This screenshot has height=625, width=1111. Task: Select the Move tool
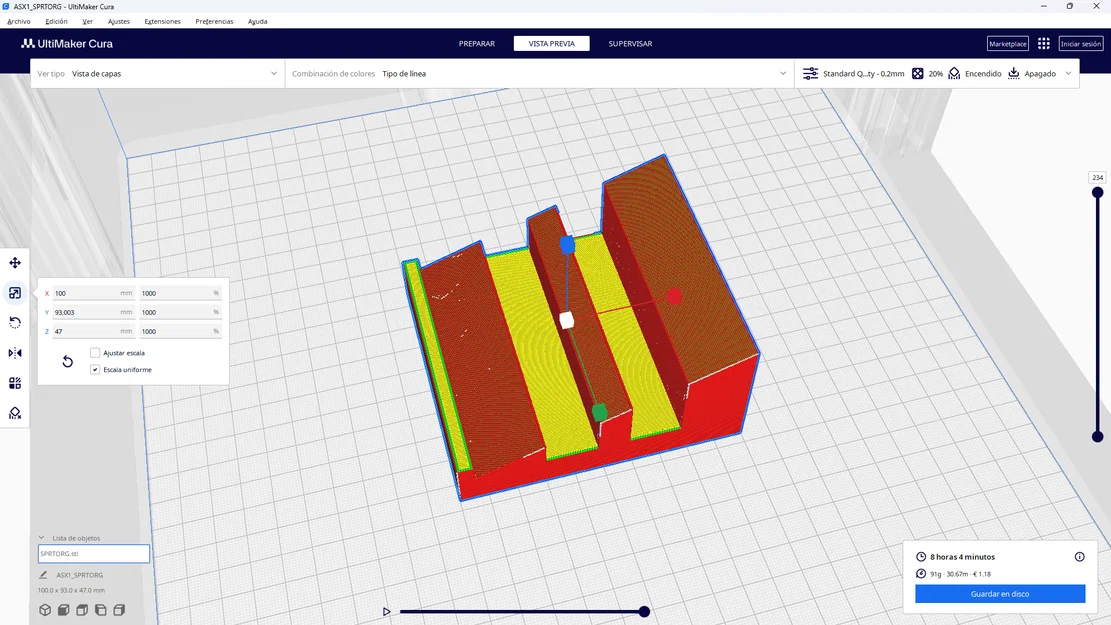(14, 262)
